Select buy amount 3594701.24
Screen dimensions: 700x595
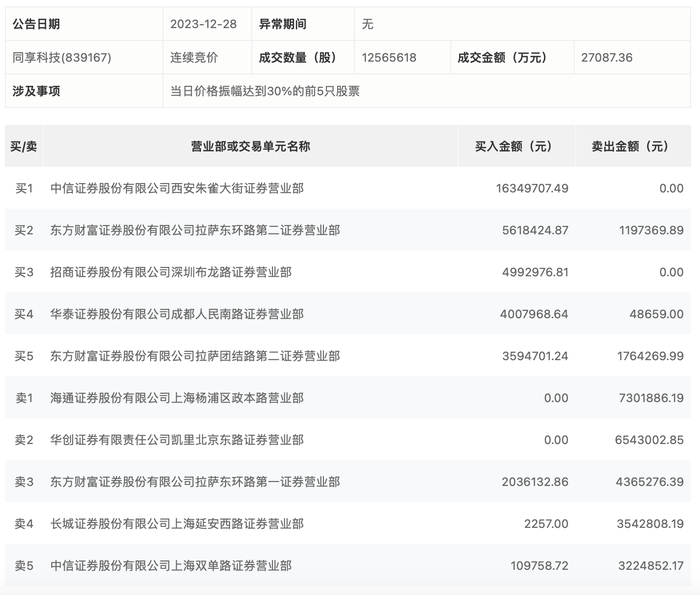(535, 356)
